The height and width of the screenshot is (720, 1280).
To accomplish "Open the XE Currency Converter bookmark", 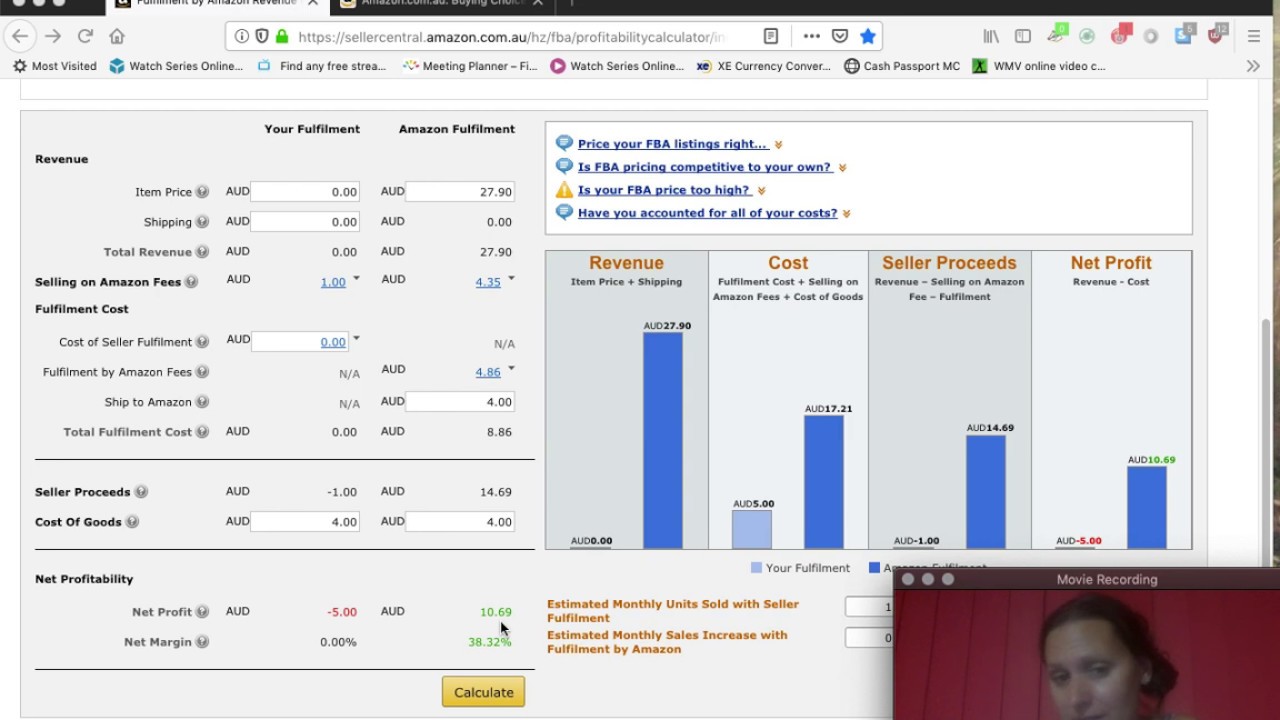I will pos(763,66).
